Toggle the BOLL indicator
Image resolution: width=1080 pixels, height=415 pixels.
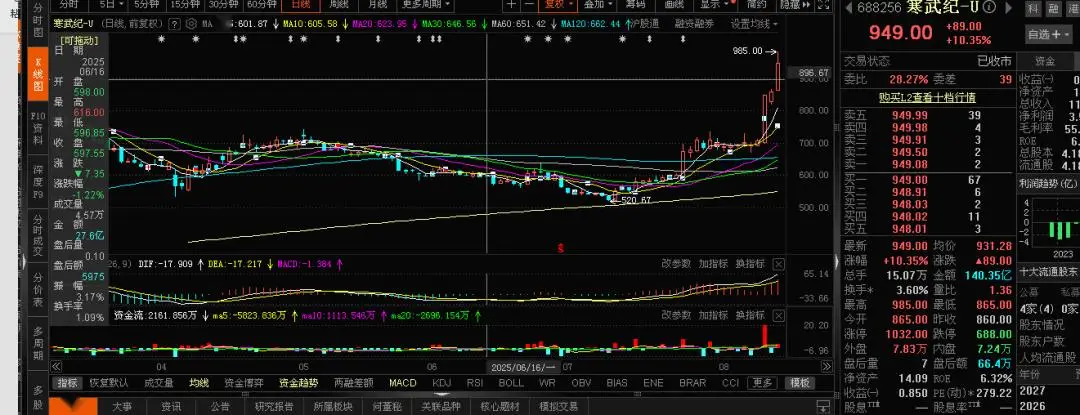pos(511,383)
